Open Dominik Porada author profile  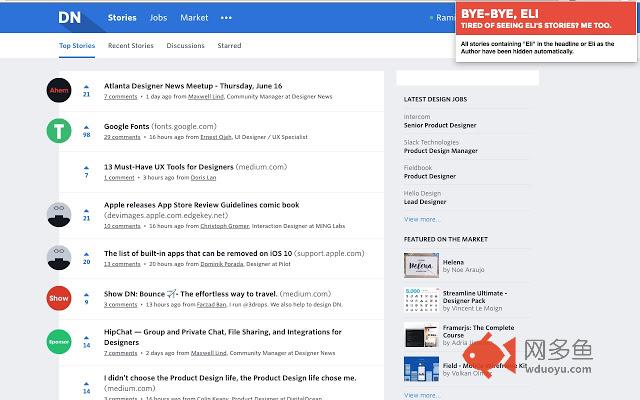pyautogui.click(x=222, y=264)
